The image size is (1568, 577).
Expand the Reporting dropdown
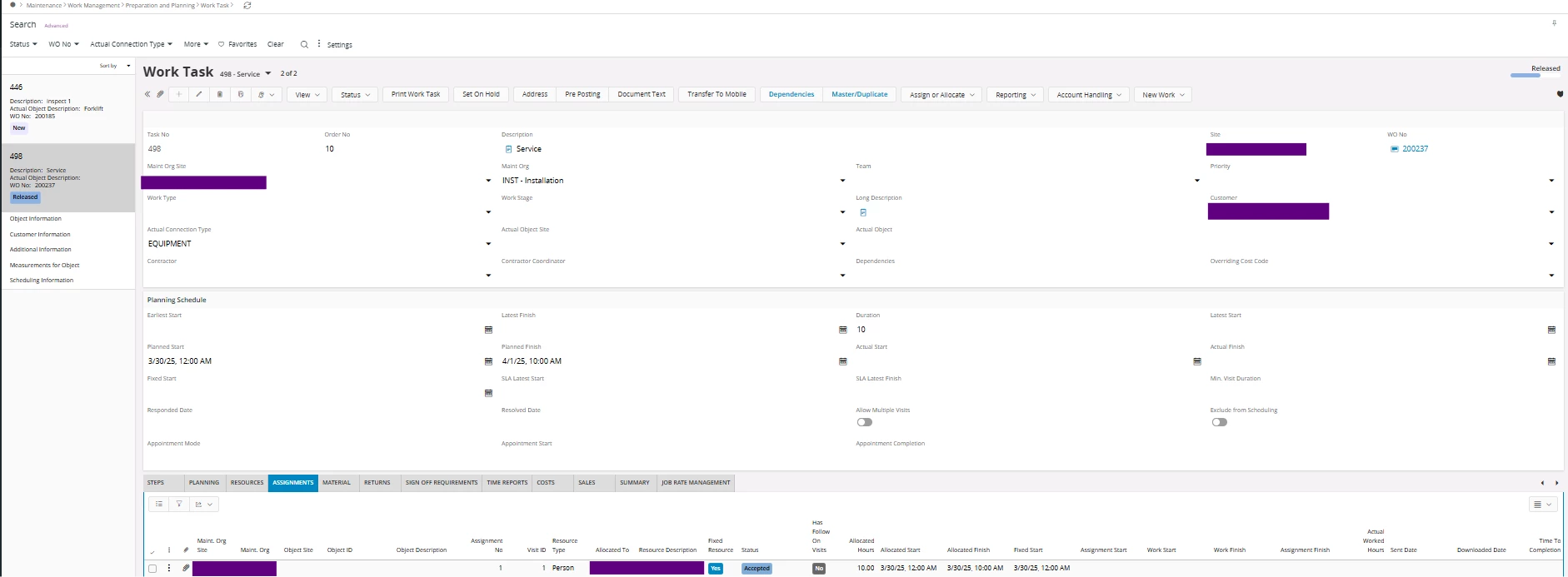(x=1016, y=95)
